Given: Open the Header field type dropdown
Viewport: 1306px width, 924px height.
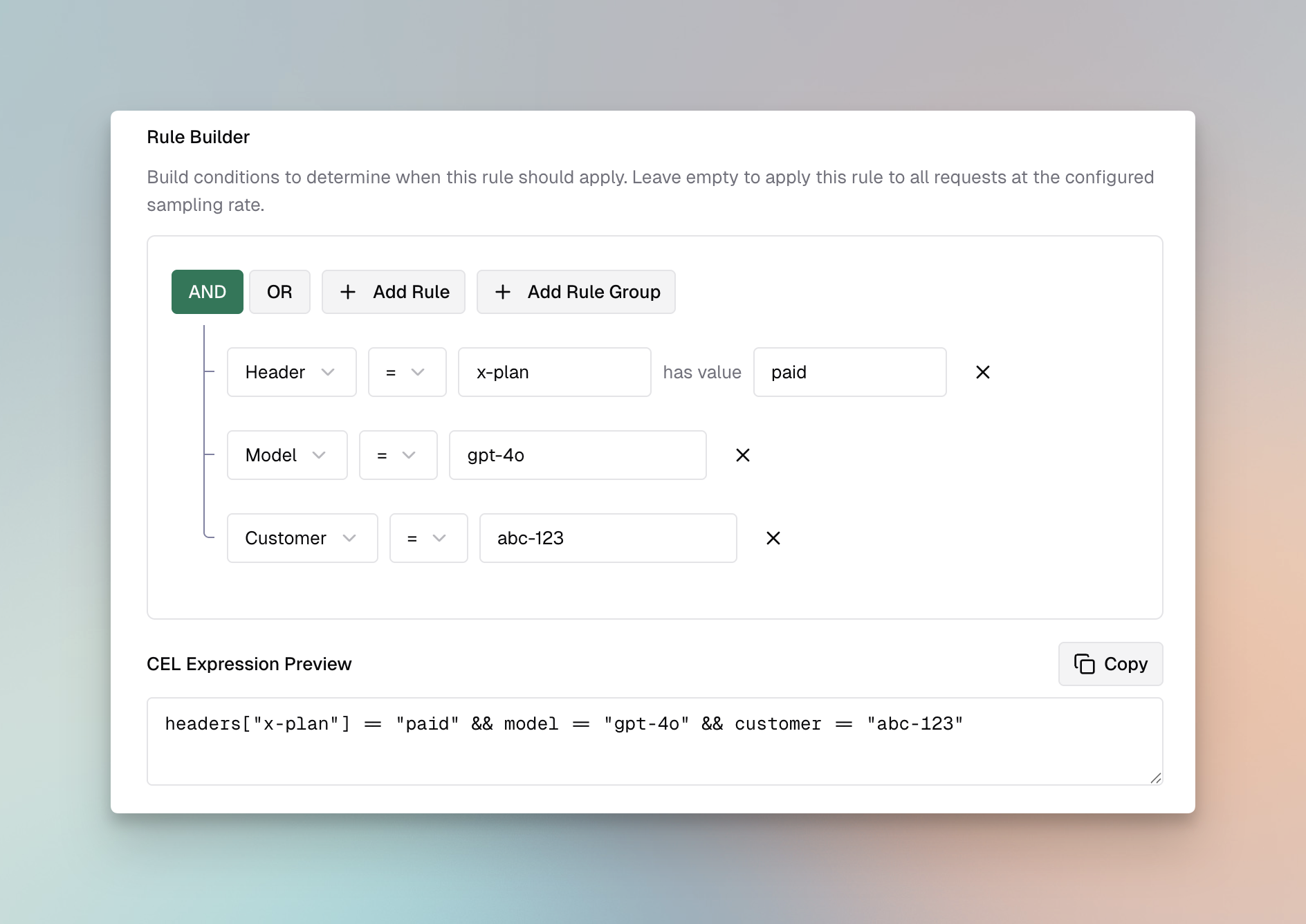Looking at the screenshot, I should pos(291,372).
